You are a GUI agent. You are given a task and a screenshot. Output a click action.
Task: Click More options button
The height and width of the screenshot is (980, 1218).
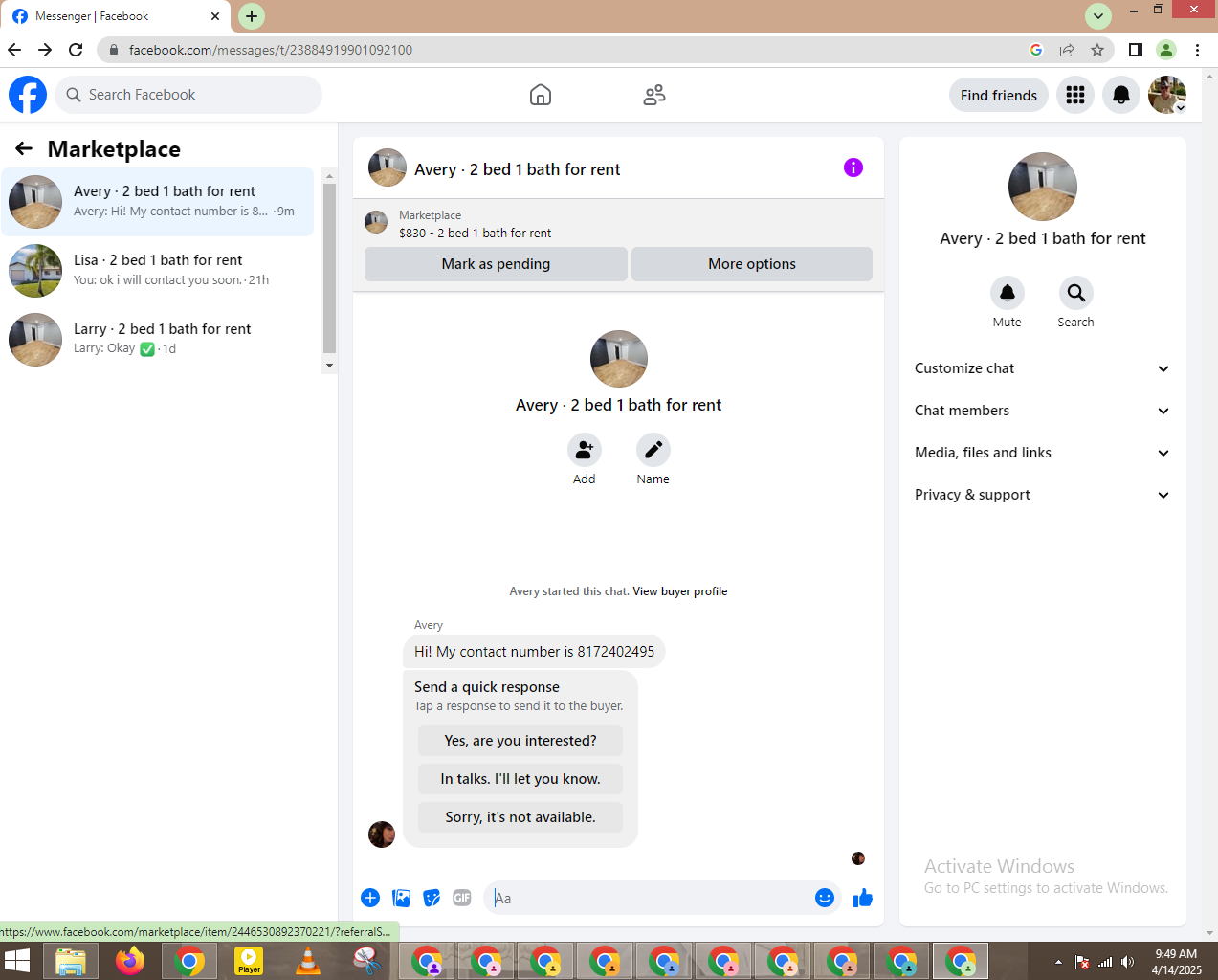(752, 264)
